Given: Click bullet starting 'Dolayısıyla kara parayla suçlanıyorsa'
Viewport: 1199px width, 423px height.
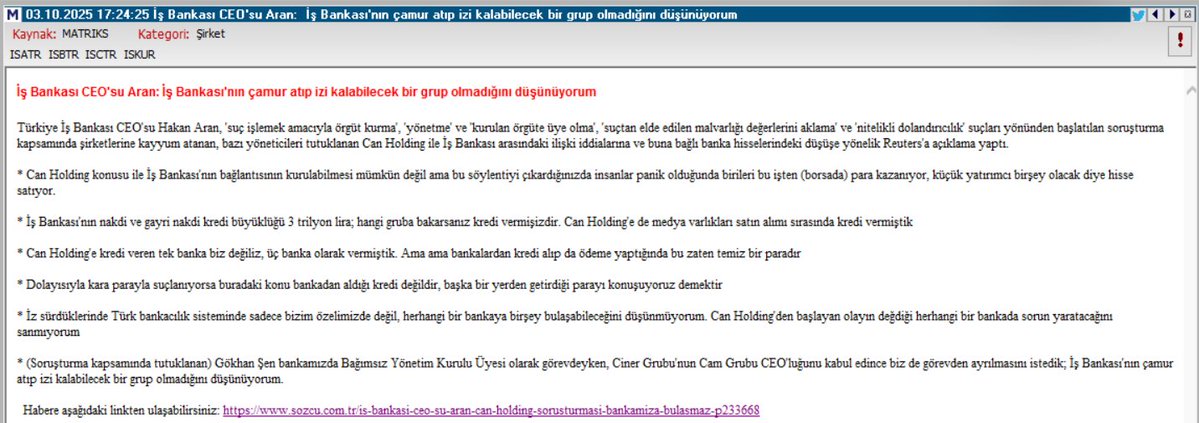Looking at the screenshot, I should [369, 285].
